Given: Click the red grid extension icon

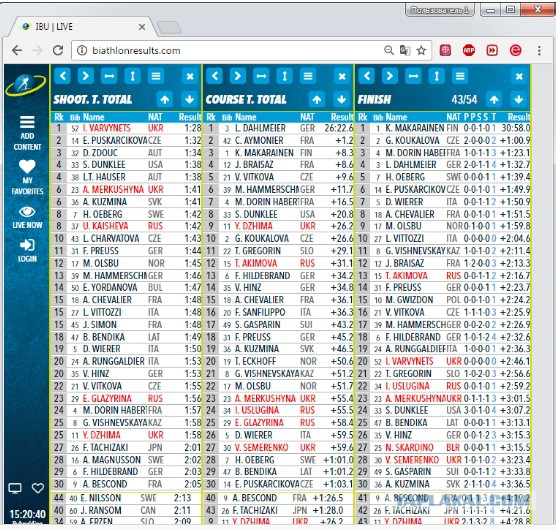Looking at the screenshot, I should click(x=445, y=50).
